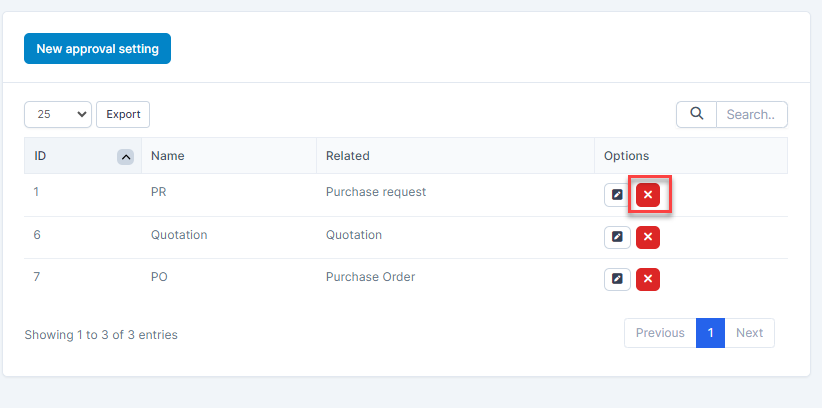
Task: Select page 1 in pagination
Action: pos(710,333)
